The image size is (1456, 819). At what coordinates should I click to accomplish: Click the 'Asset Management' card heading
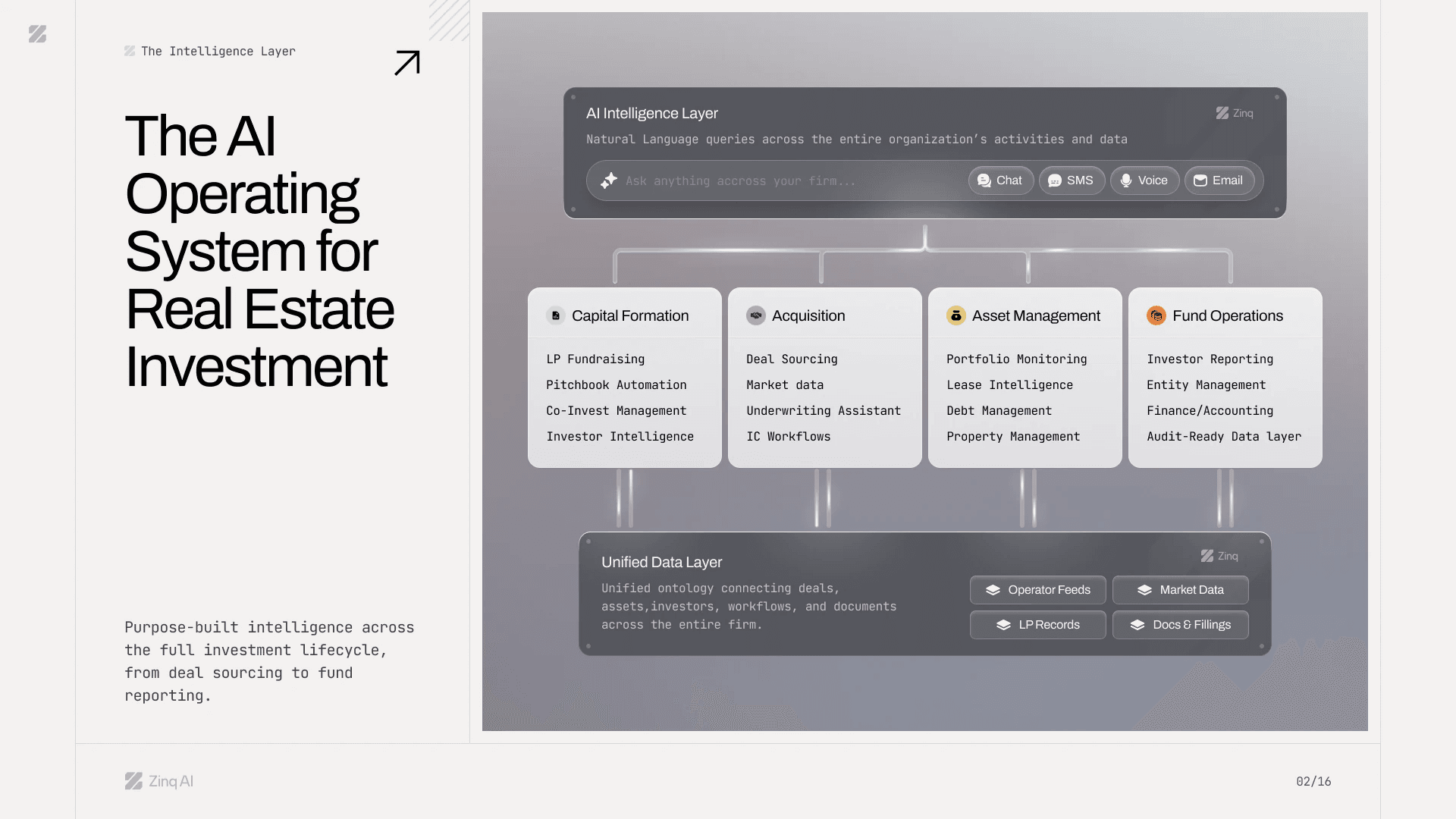point(1036,315)
